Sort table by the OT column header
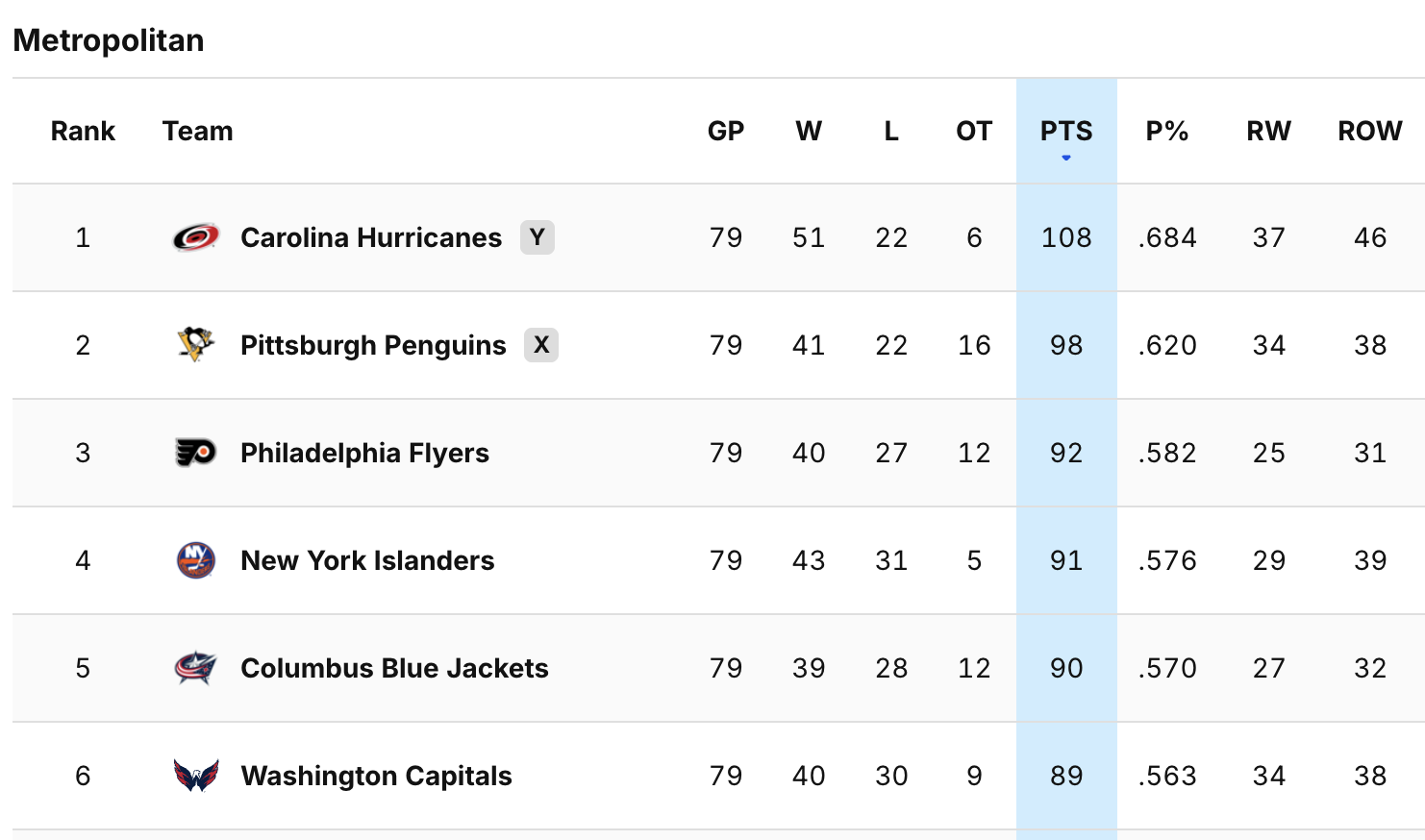This screenshot has height=840, width=1425. pyautogui.click(x=974, y=131)
